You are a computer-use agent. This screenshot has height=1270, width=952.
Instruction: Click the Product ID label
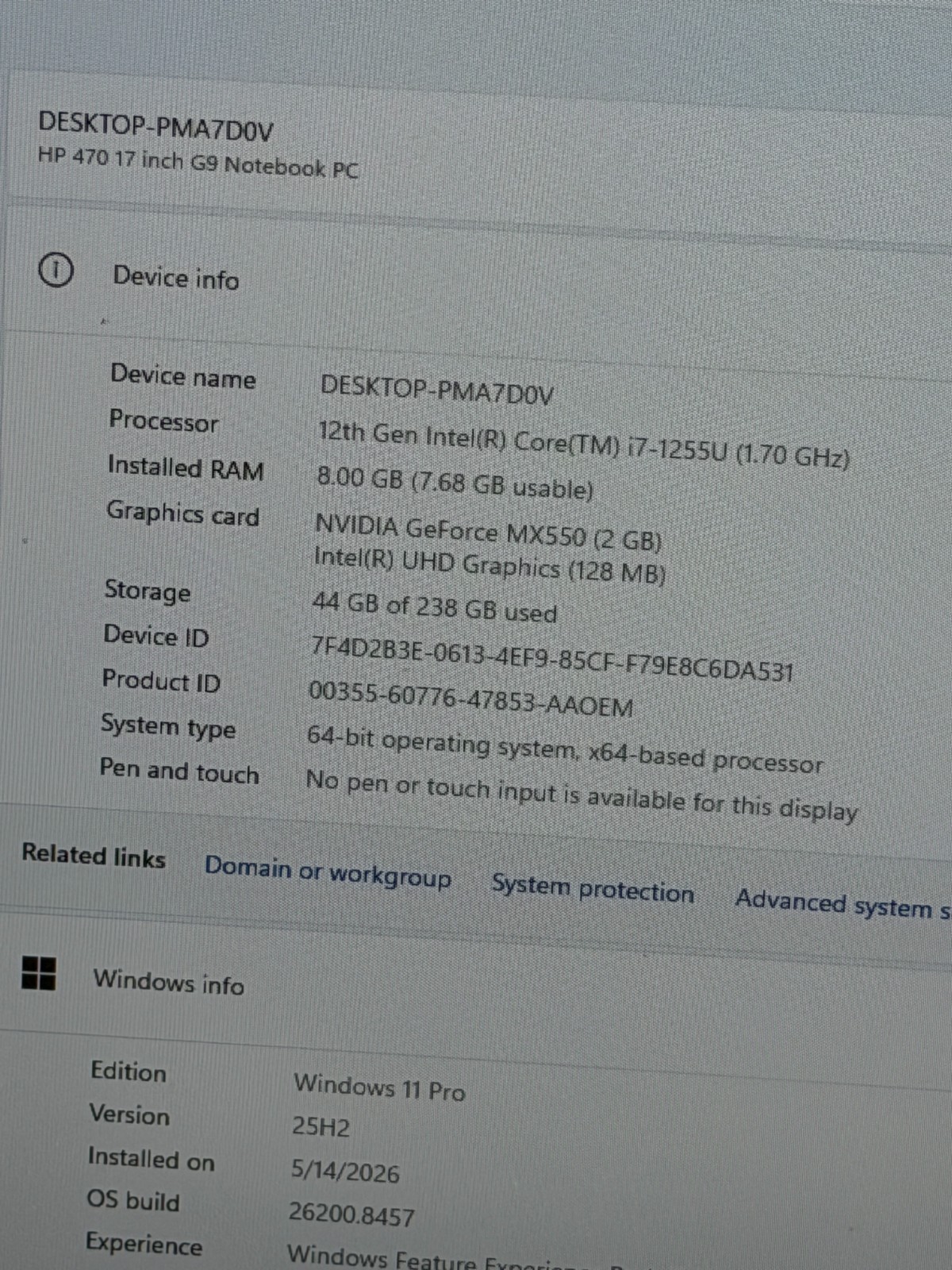coord(161,681)
